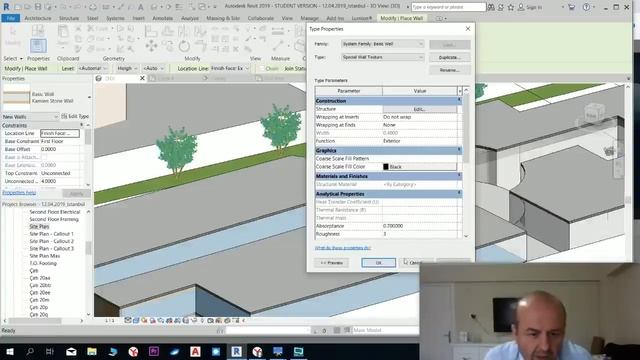Select the Rotate tool in Modify panel
Screen dimensions: 640x360
tap(184, 46)
